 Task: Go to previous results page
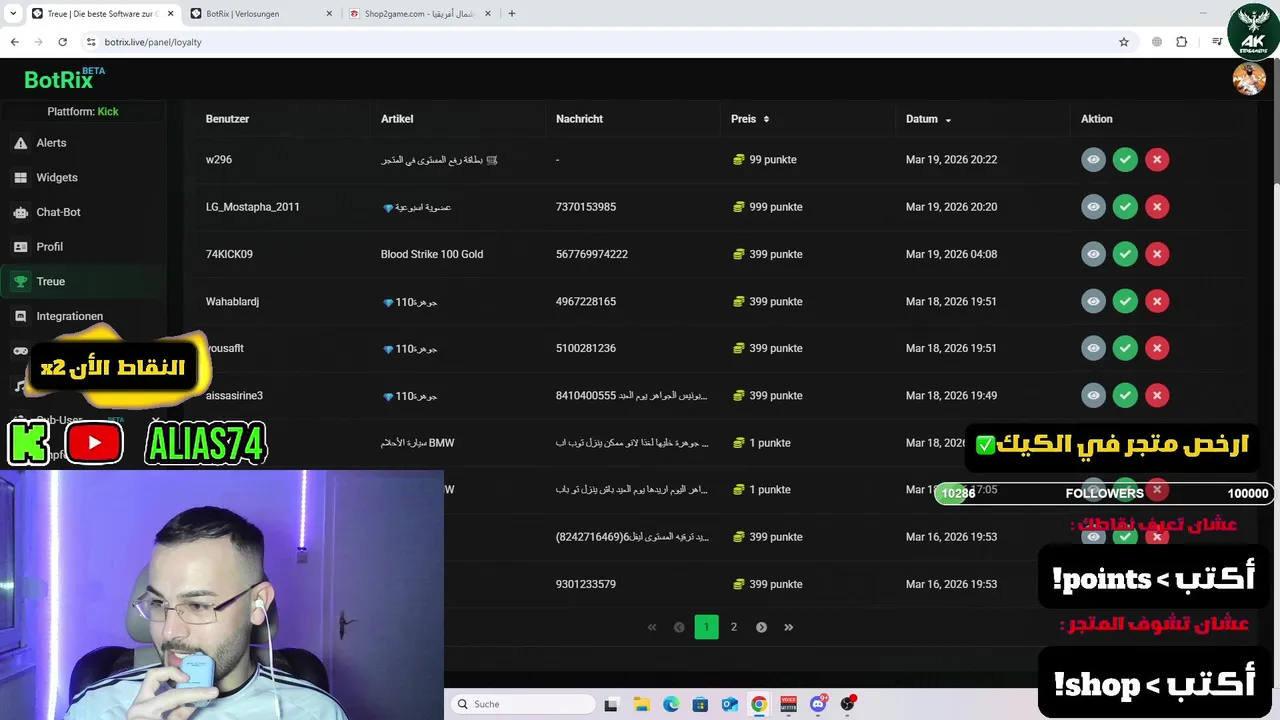pos(679,627)
